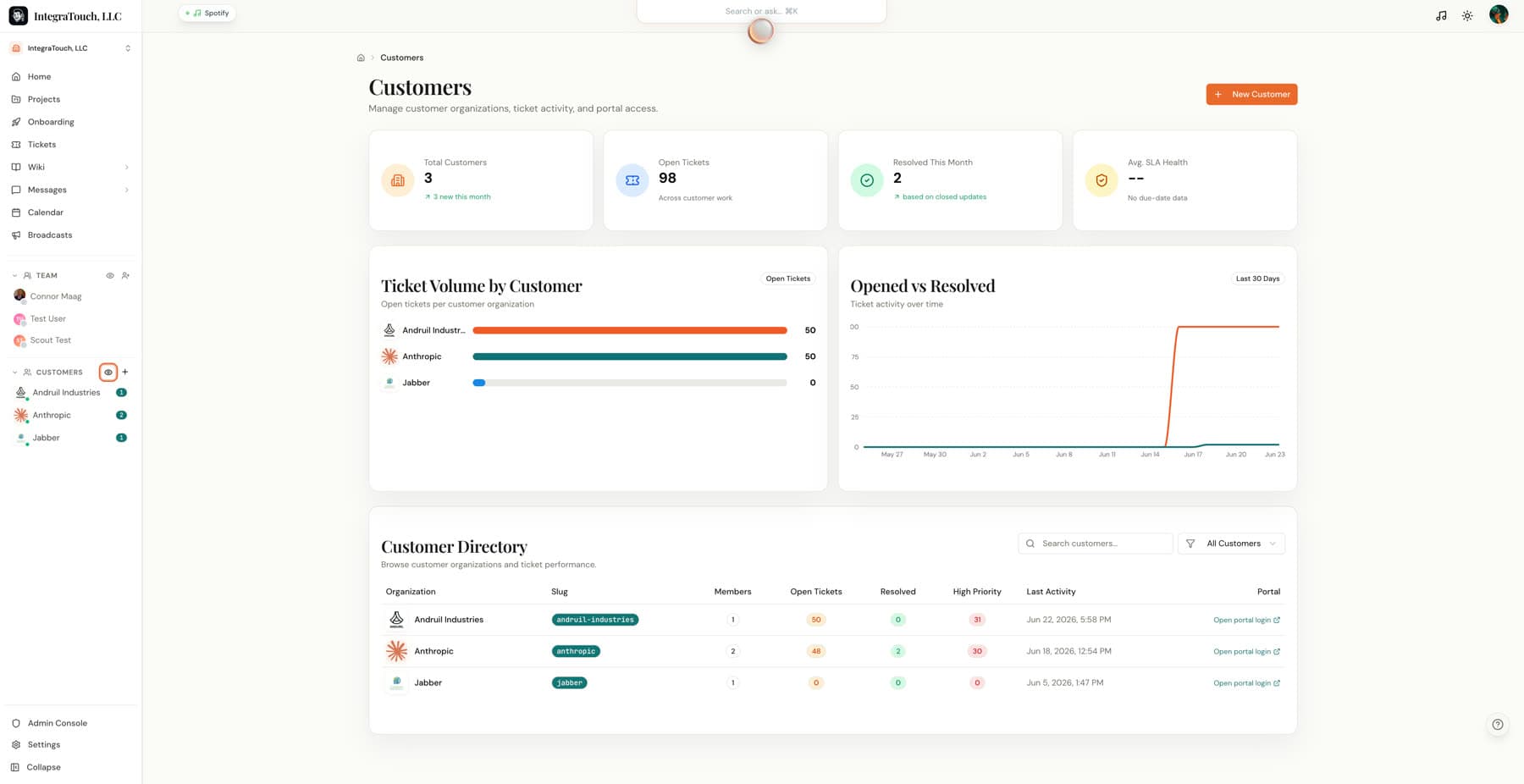Screen dimensions: 1524x784
Task: Open the user avatar menu
Action: click(x=1499, y=14)
